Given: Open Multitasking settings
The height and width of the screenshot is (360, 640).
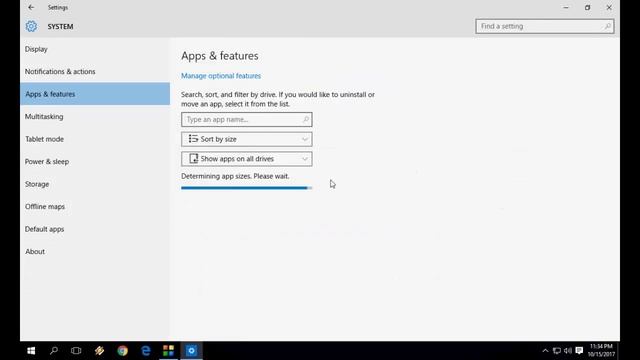Looking at the screenshot, I should [95, 116].
